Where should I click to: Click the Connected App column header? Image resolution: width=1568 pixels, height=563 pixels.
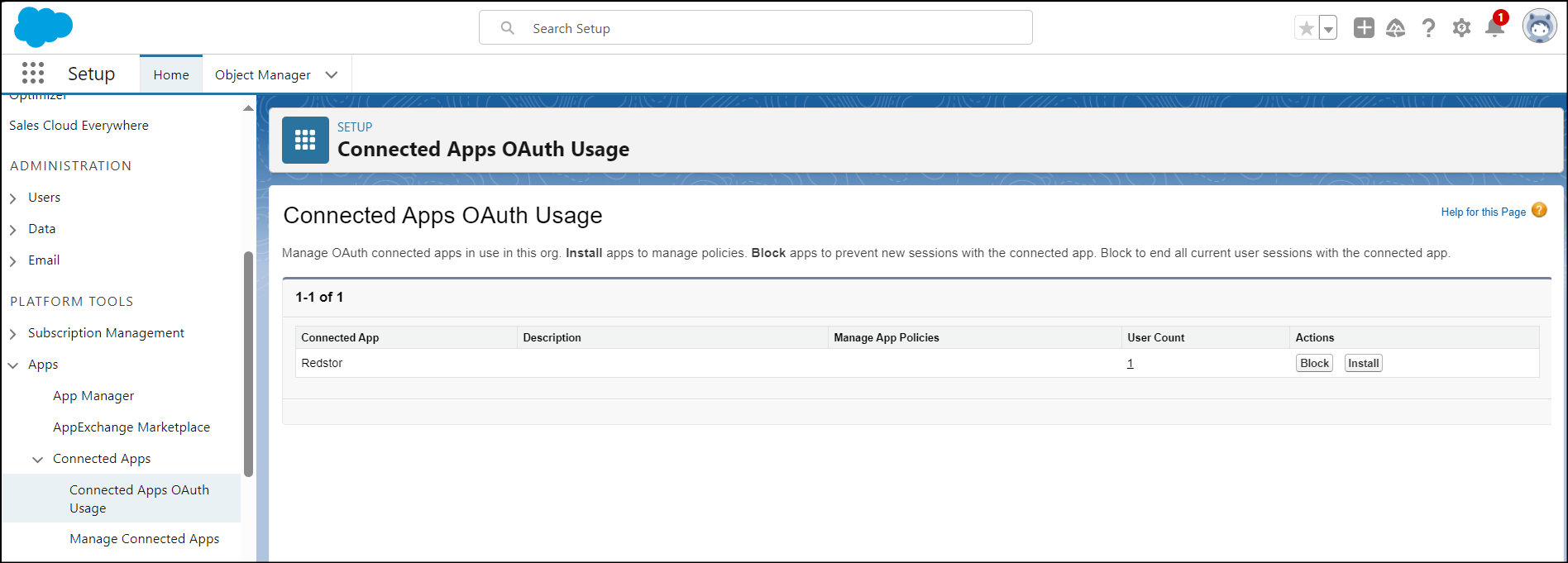[340, 337]
